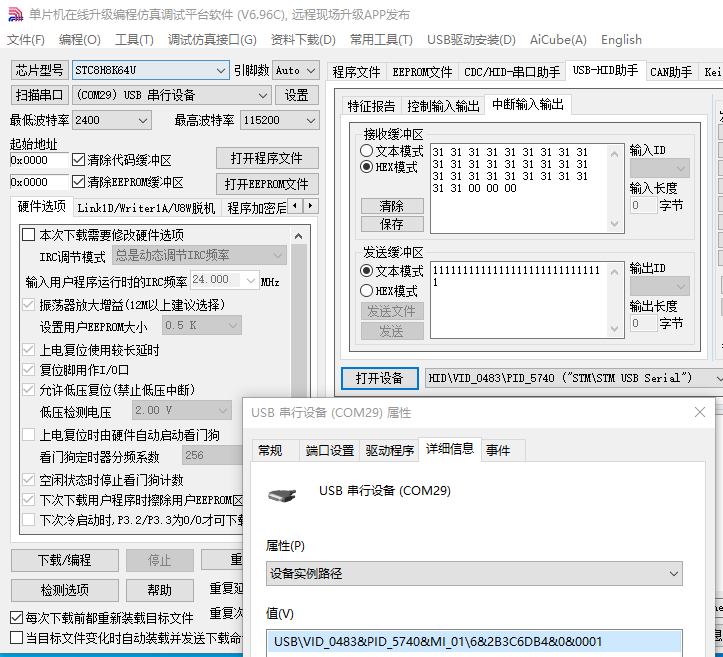
Task: Open the input ID dropdown
Action: pos(660,168)
